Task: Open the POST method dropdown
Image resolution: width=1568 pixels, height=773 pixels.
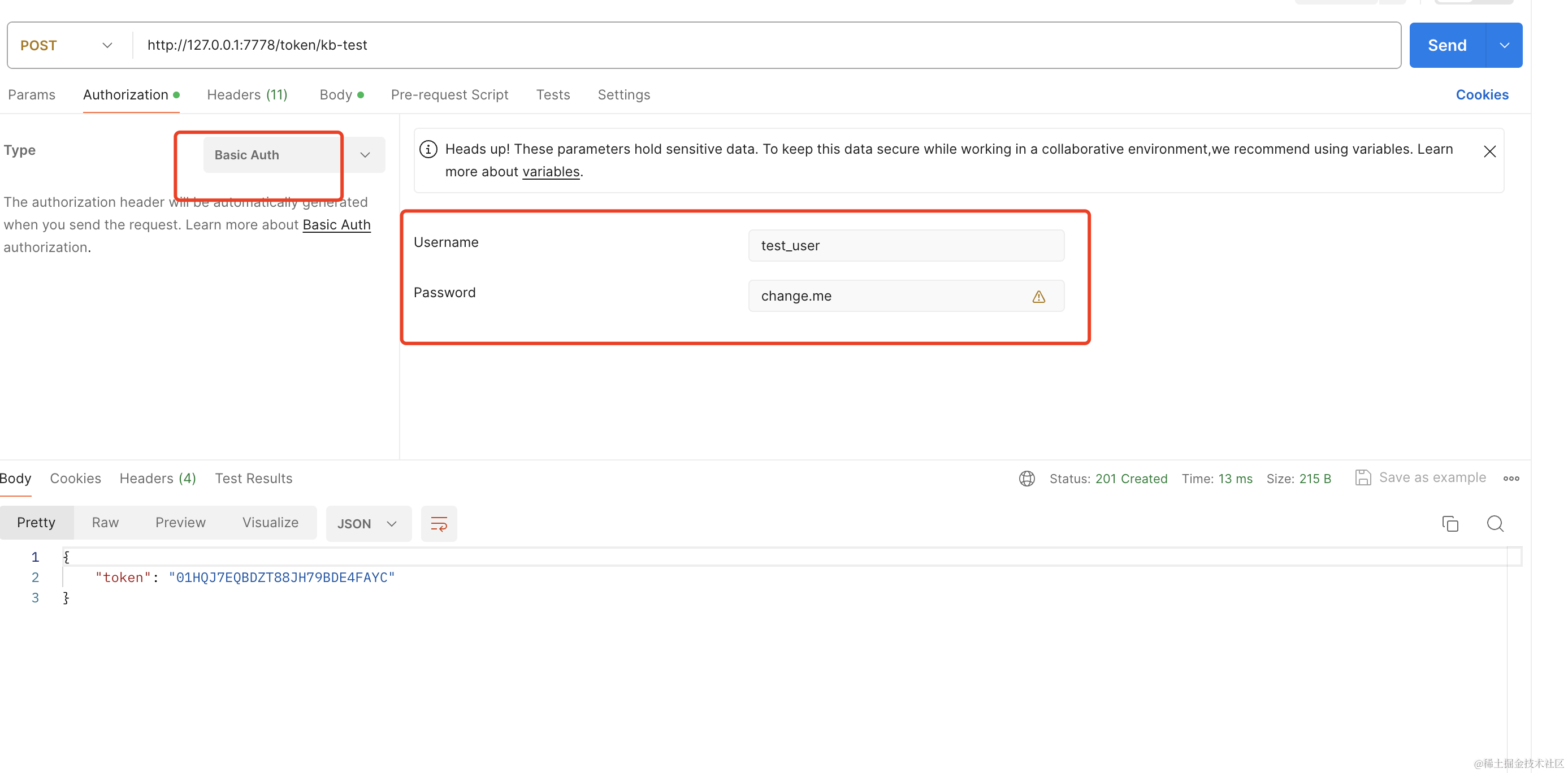Action: pyautogui.click(x=67, y=46)
